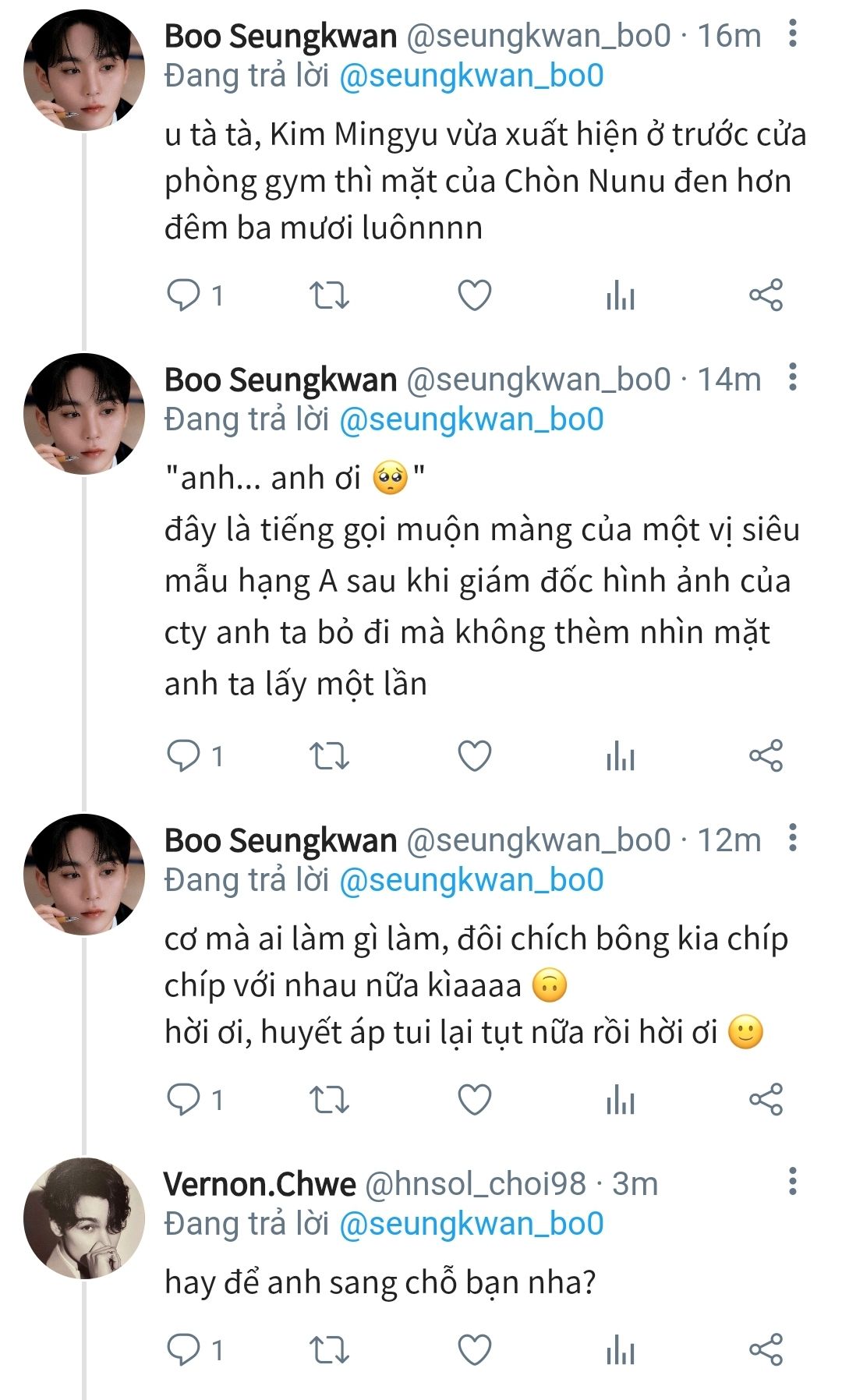Share the 14m Boo Seungkwan tweet
This screenshot has width=842, height=1400.
[766, 756]
